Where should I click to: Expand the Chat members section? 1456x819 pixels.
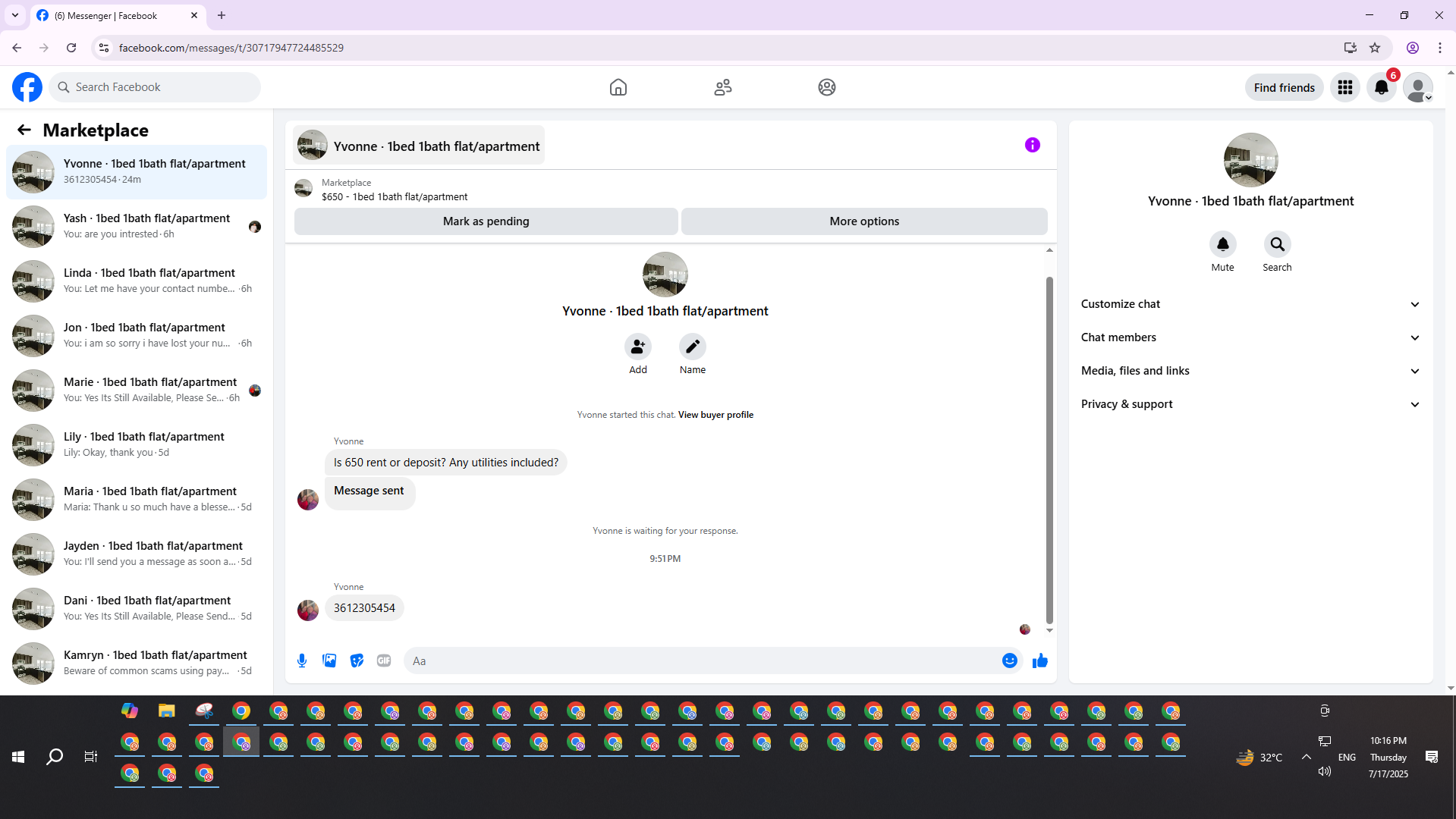coord(1251,337)
